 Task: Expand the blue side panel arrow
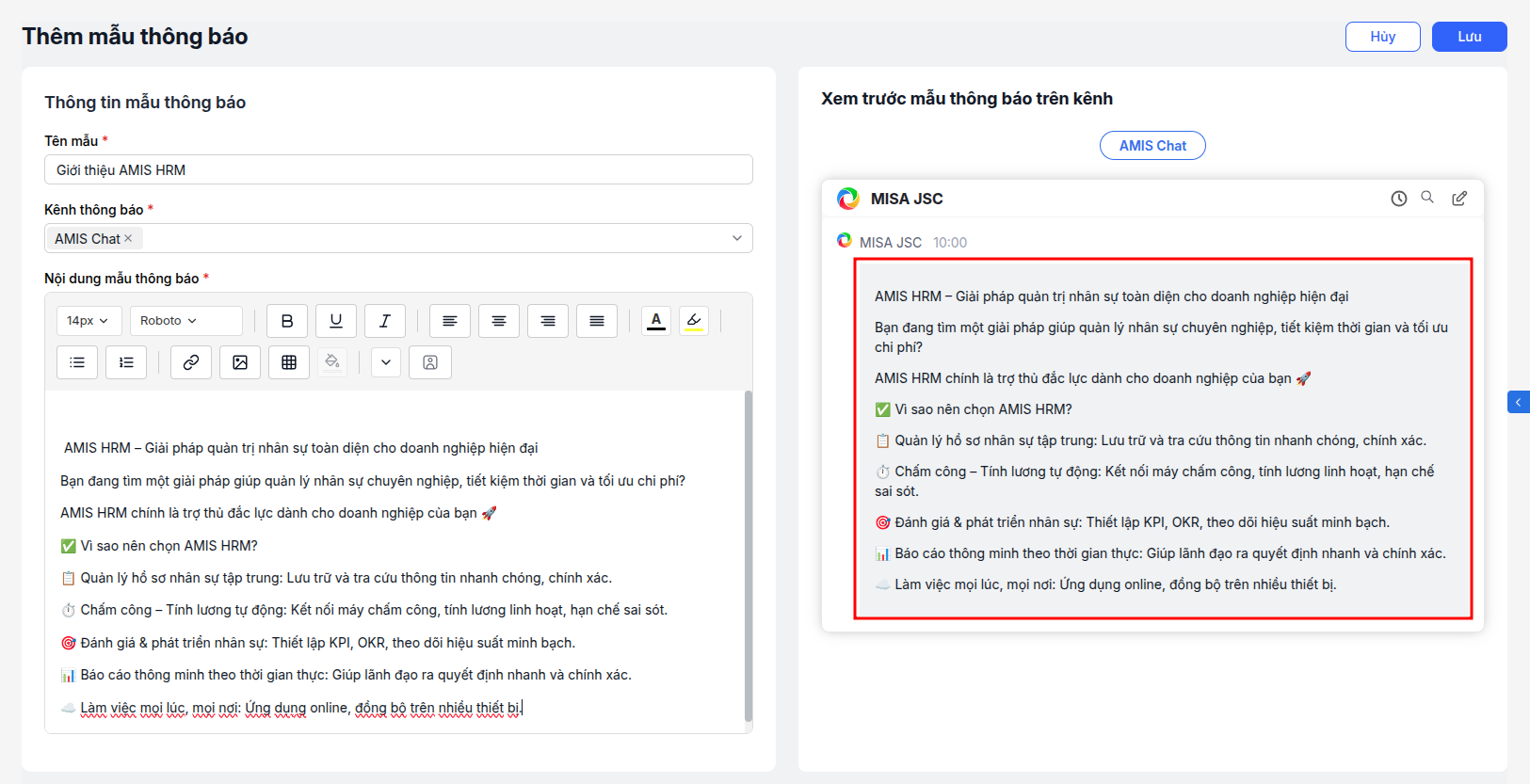1519,402
